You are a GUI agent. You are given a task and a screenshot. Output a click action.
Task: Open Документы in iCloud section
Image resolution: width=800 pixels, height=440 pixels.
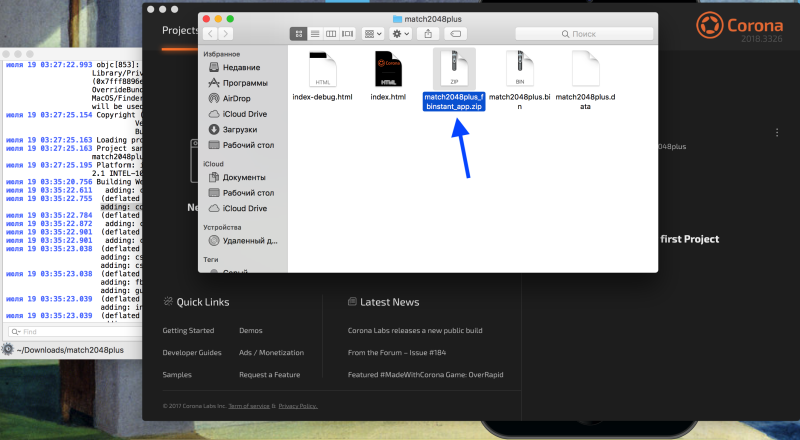click(x=237, y=177)
